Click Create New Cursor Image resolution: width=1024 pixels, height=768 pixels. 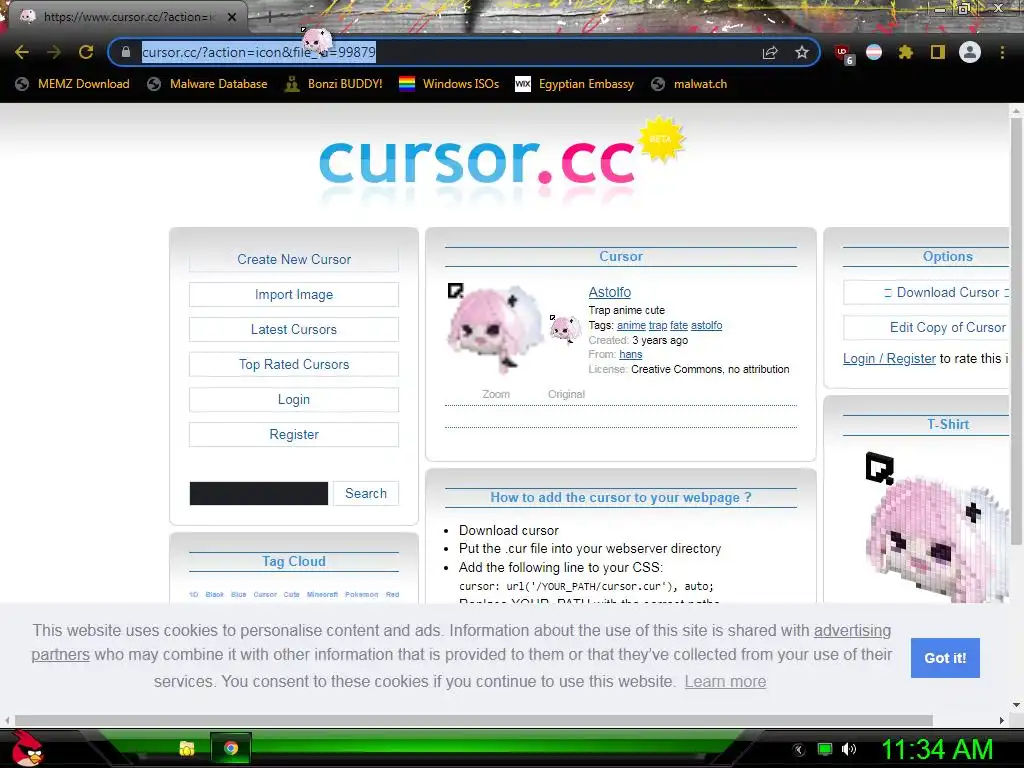point(294,259)
